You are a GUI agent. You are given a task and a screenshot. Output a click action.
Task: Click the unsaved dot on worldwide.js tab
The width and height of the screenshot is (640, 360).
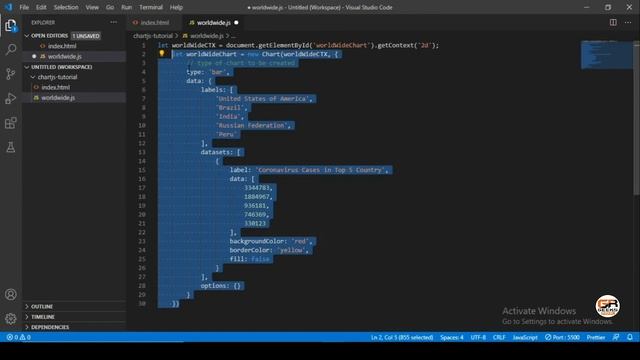pyautogui.click(x=236, y=22)
